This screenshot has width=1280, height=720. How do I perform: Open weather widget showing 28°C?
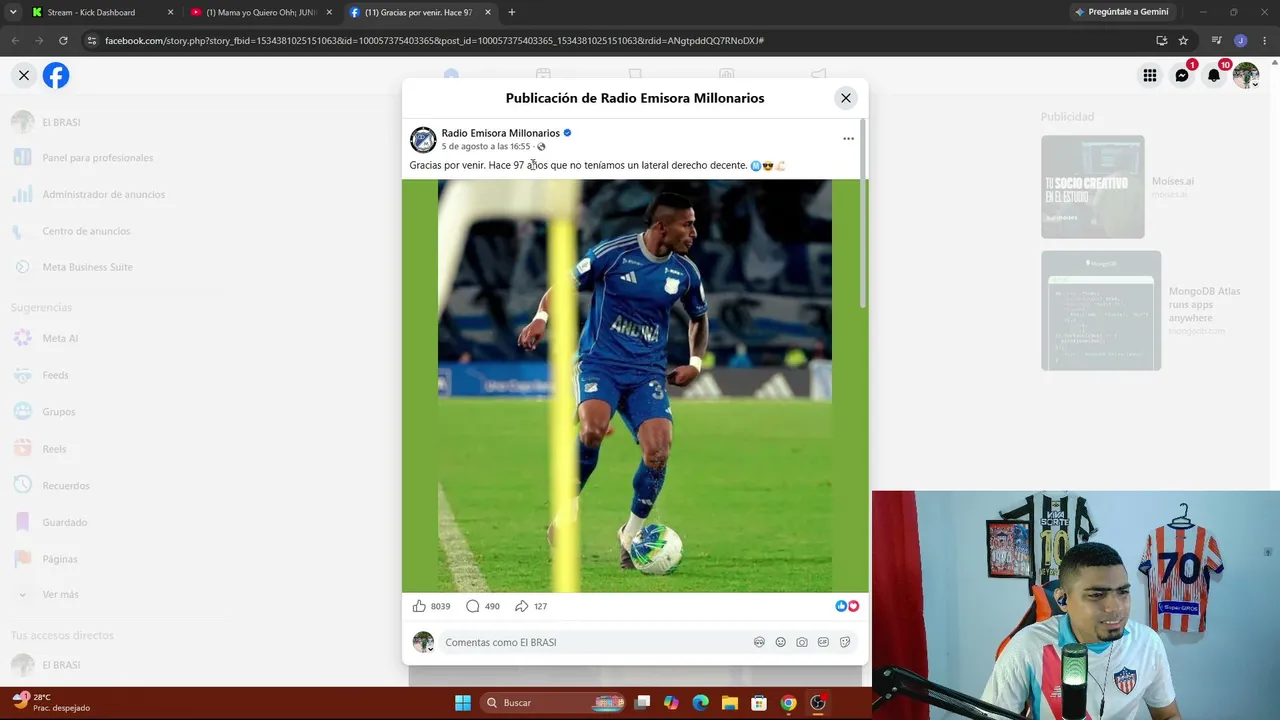52,702
